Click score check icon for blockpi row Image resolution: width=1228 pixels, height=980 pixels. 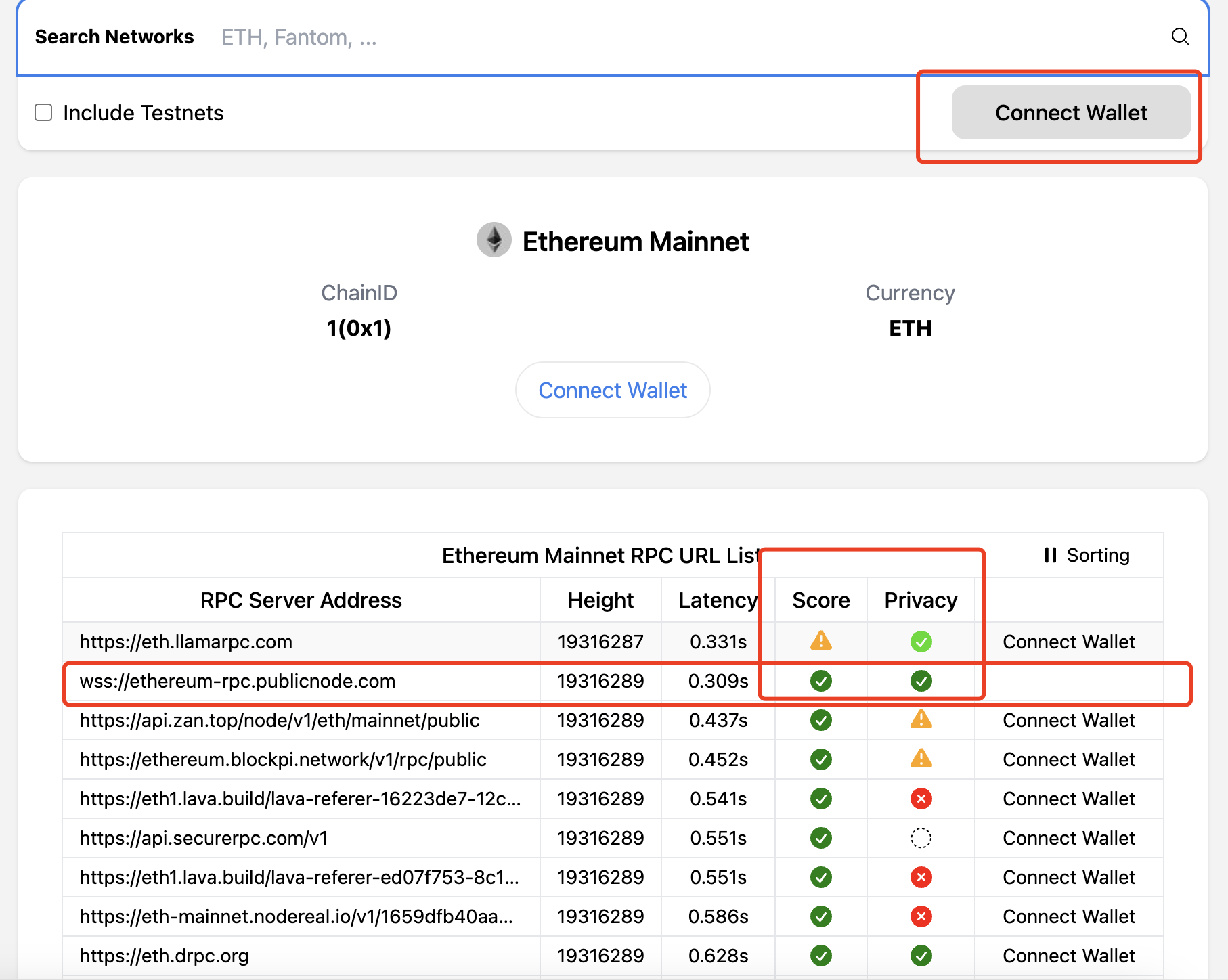click(x=821, y=759)
